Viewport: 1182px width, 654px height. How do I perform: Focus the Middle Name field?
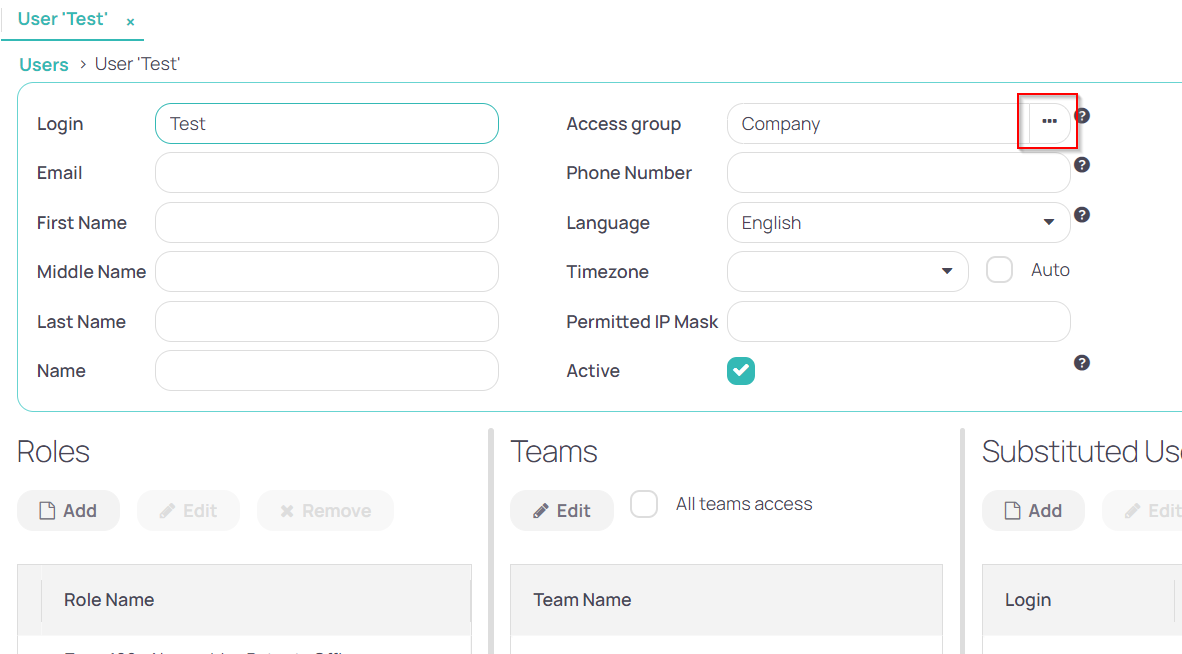(x=326, y=271)
